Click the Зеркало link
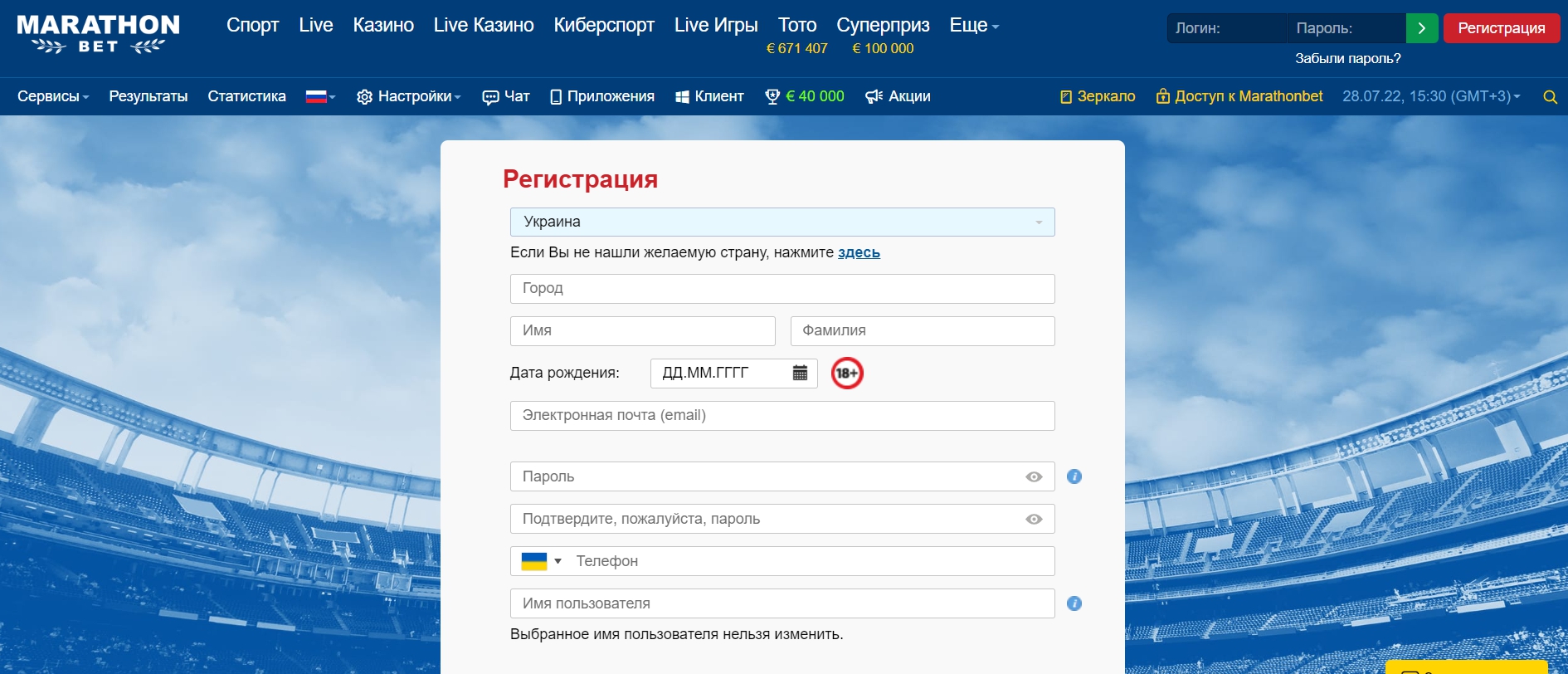This screenshot has height=674, width=1568. [x=1098, y=96]
